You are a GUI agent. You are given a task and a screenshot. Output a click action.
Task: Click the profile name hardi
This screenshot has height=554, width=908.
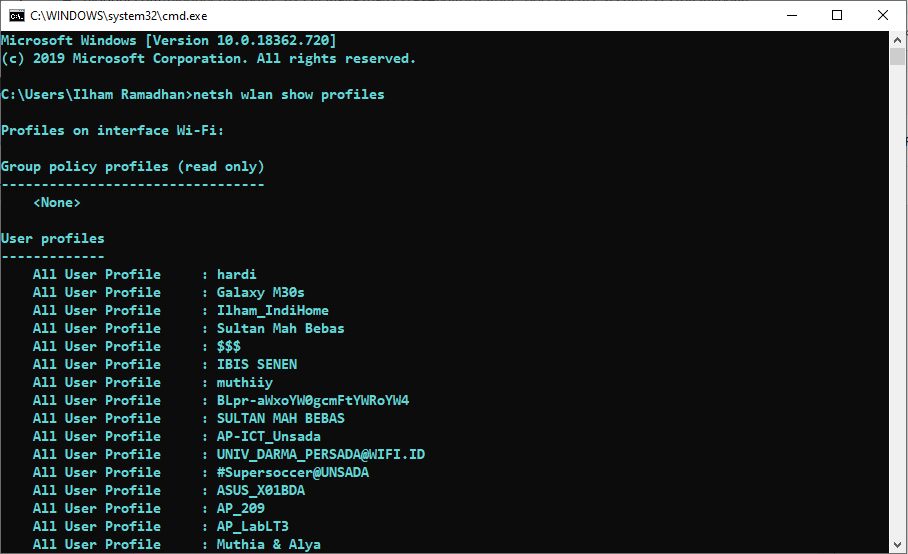(236, 274)
